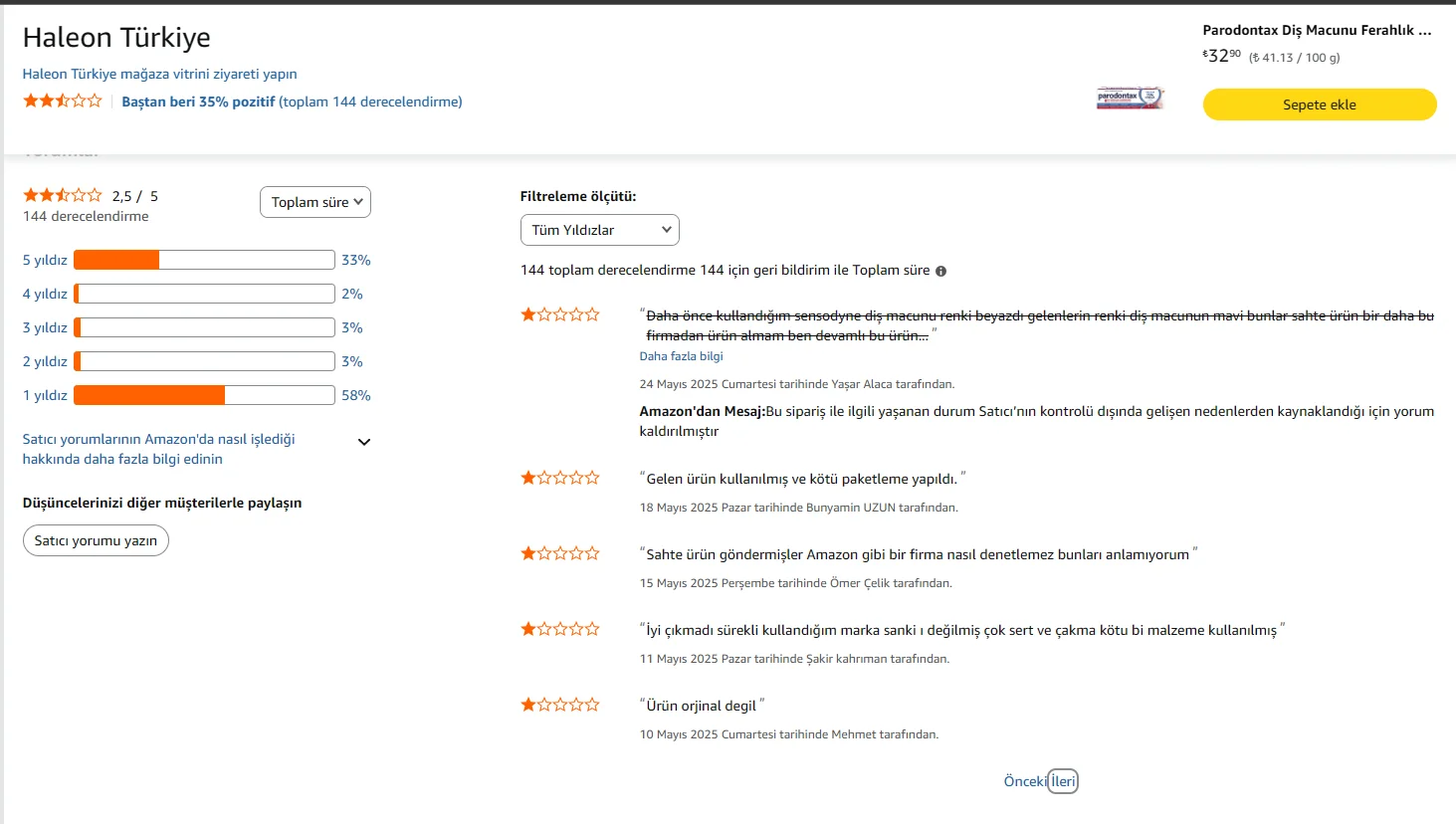
Task: Click the 18 Mayıs 2025 review date line
Action: tap(799, 508)
